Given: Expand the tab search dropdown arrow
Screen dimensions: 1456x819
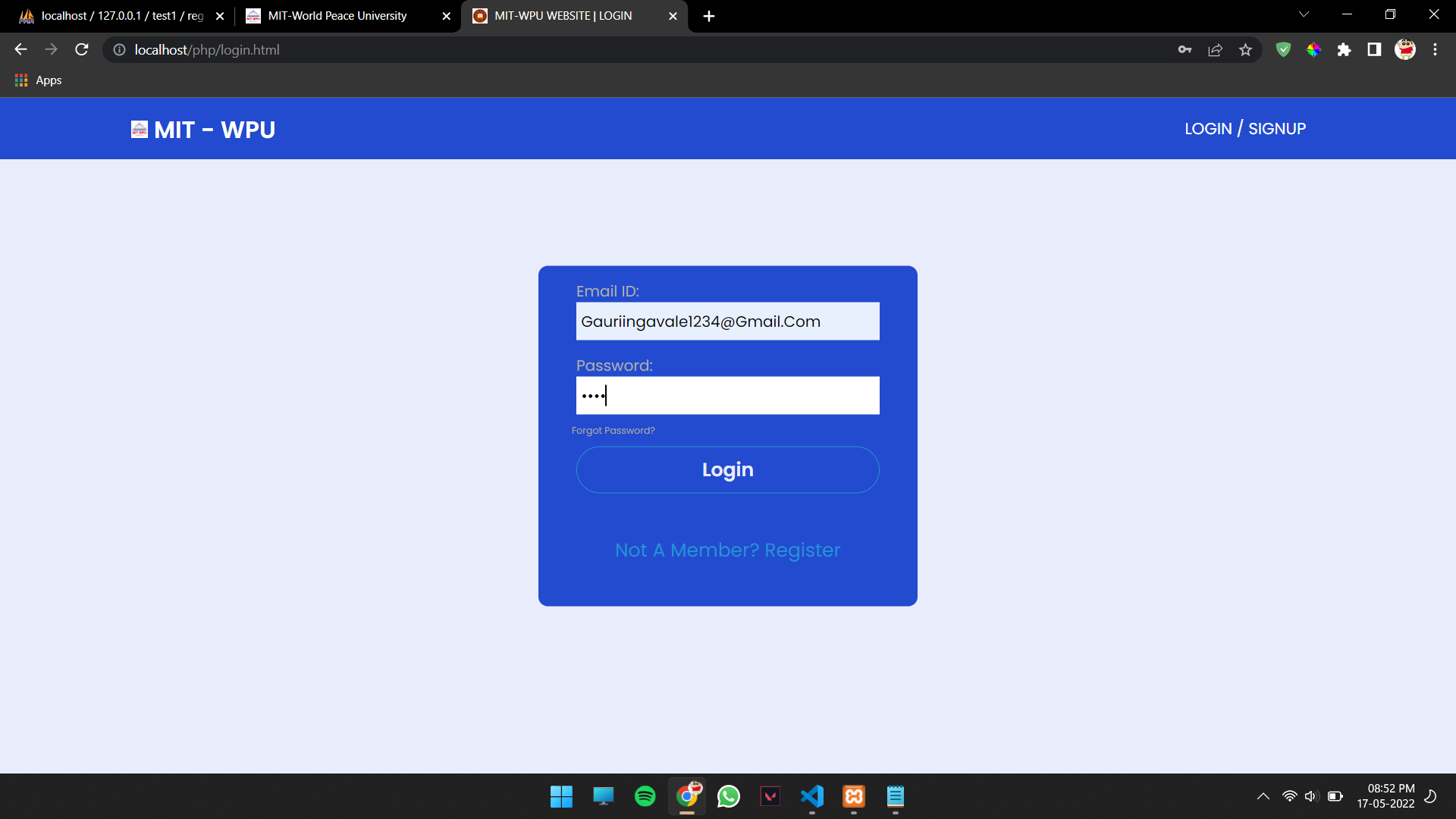Looking at the screenshot, I should click(1304, 14).
